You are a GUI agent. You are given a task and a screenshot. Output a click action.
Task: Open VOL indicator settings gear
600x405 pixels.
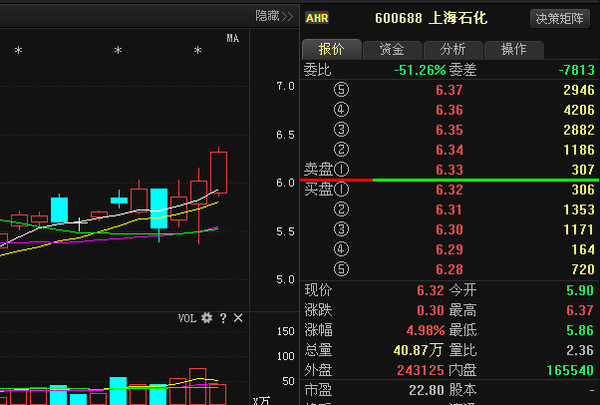[207, 318]
